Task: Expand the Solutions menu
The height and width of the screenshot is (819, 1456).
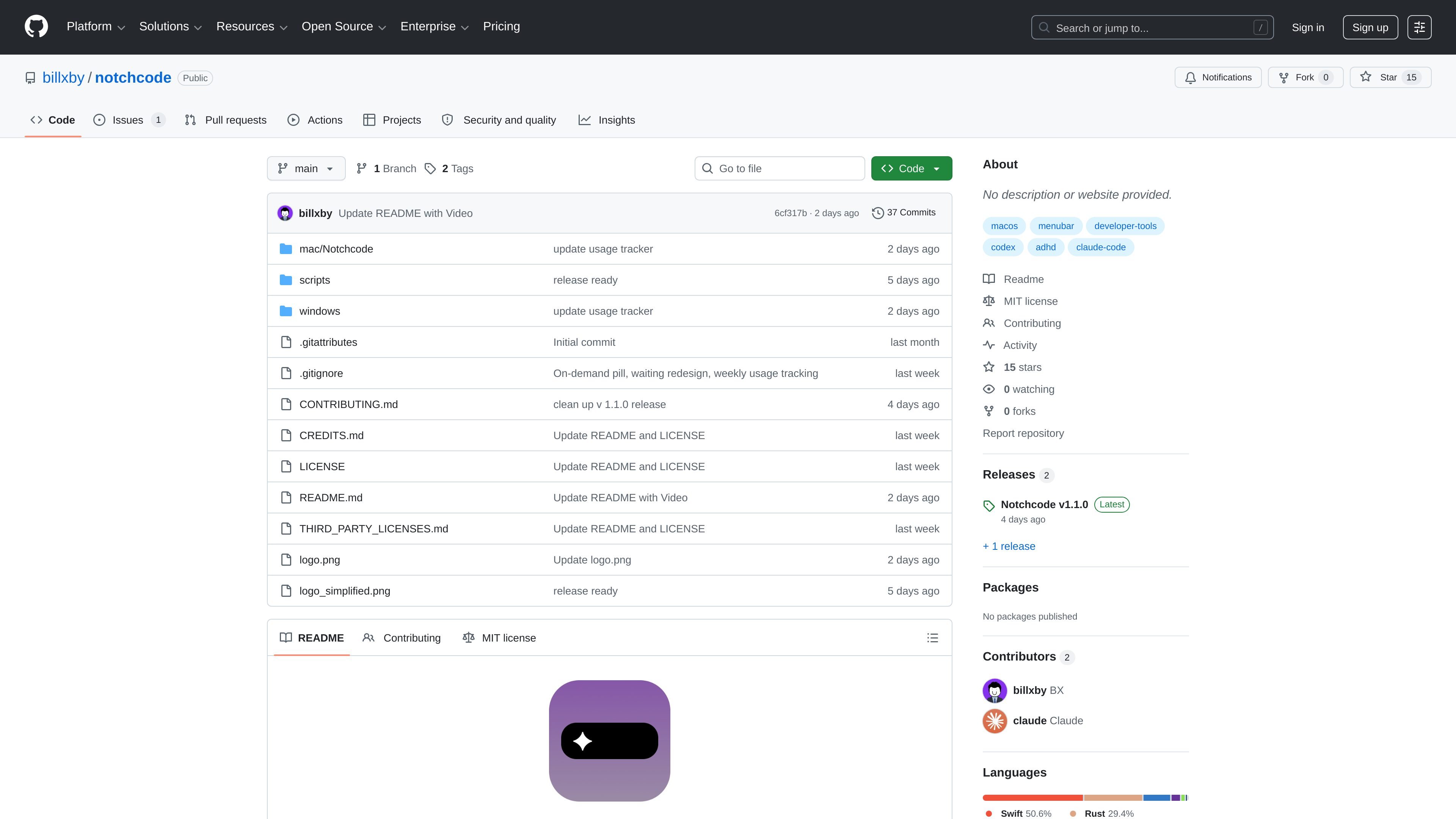Action: pos(170,27)
